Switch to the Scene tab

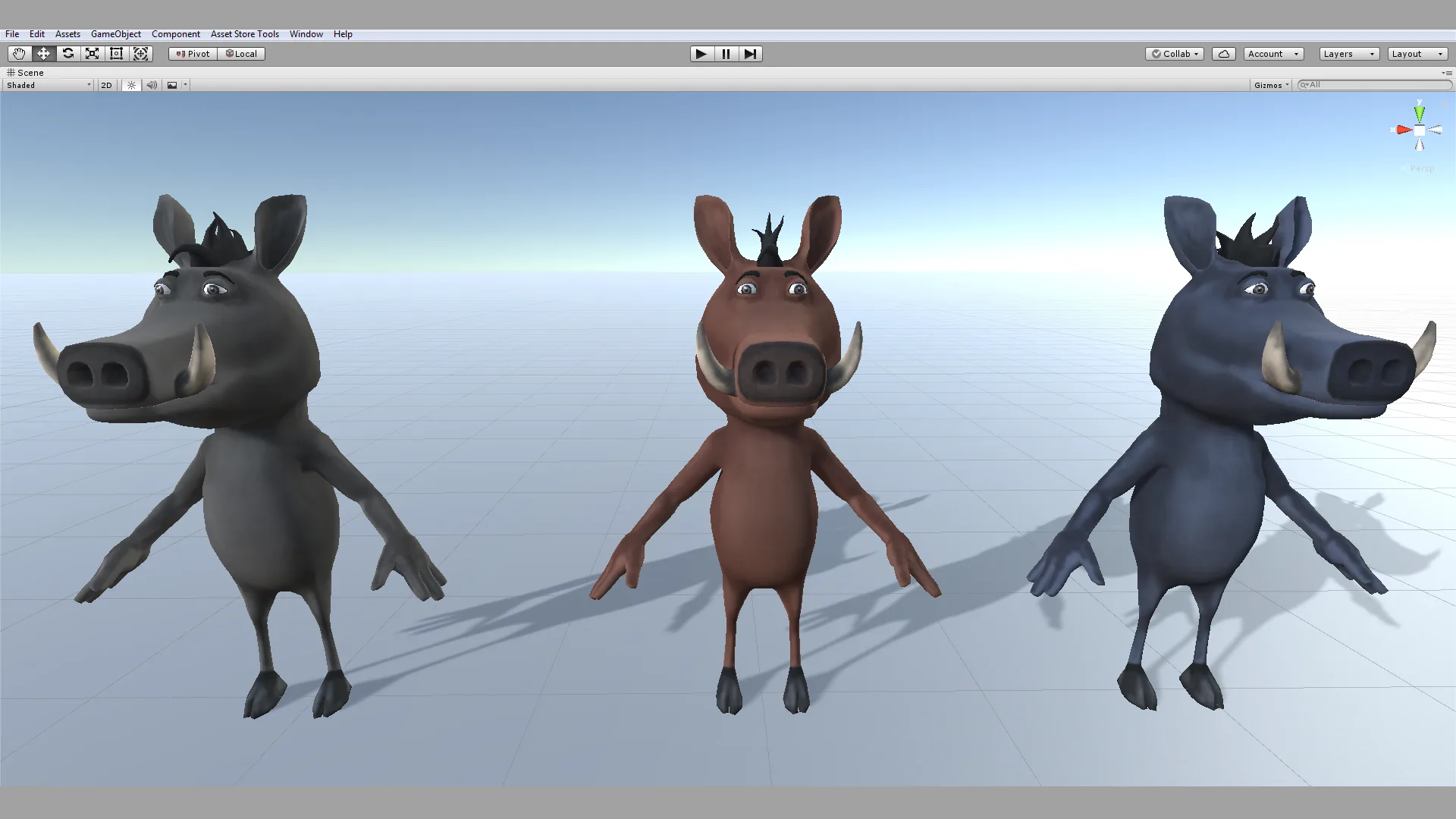click(x=25, y=73)
